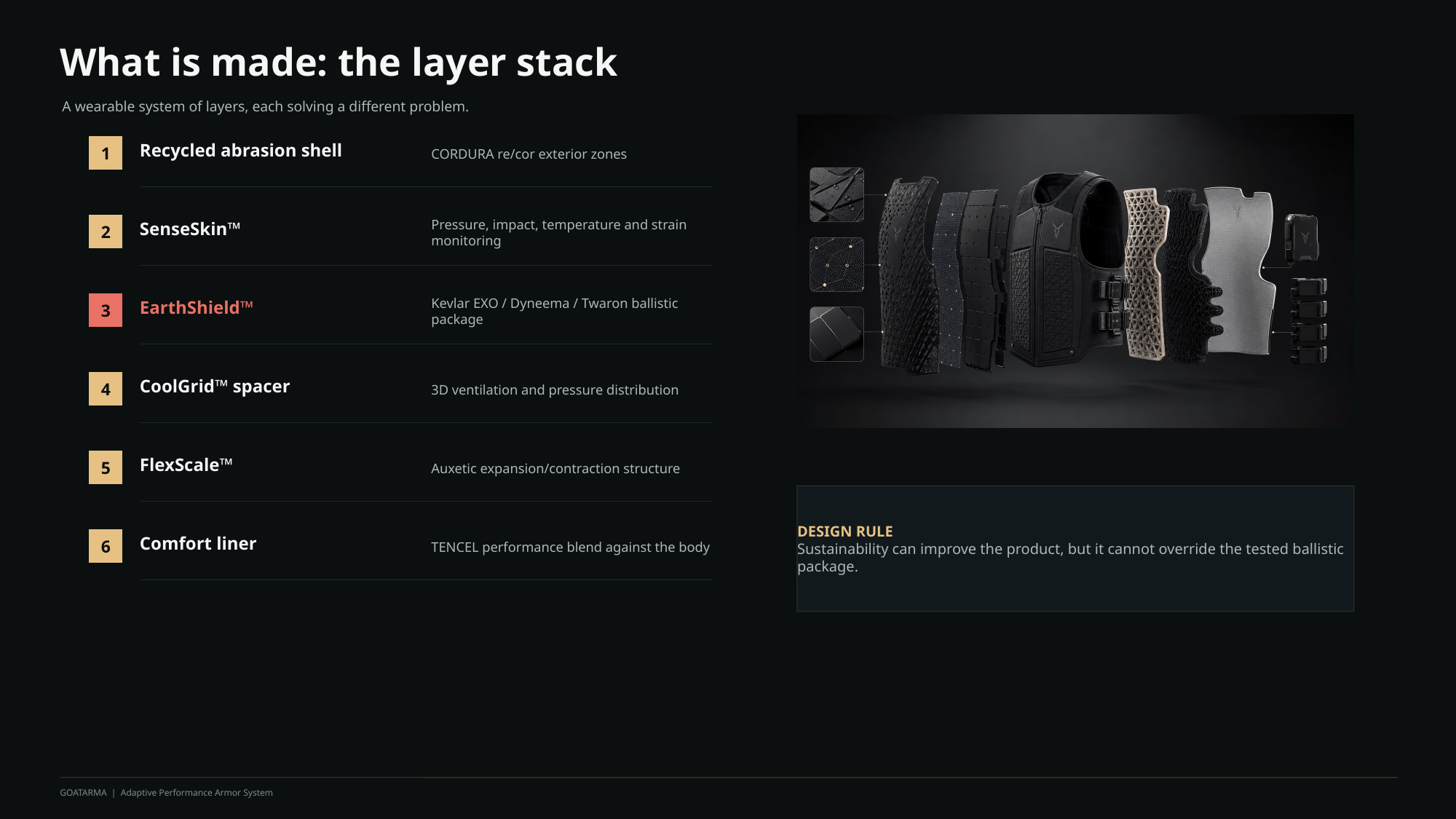This screenshot has height=819, width=1456.
Task: Click the top fabric swatch thumbnail in image
Action: (x=837, y=194)
